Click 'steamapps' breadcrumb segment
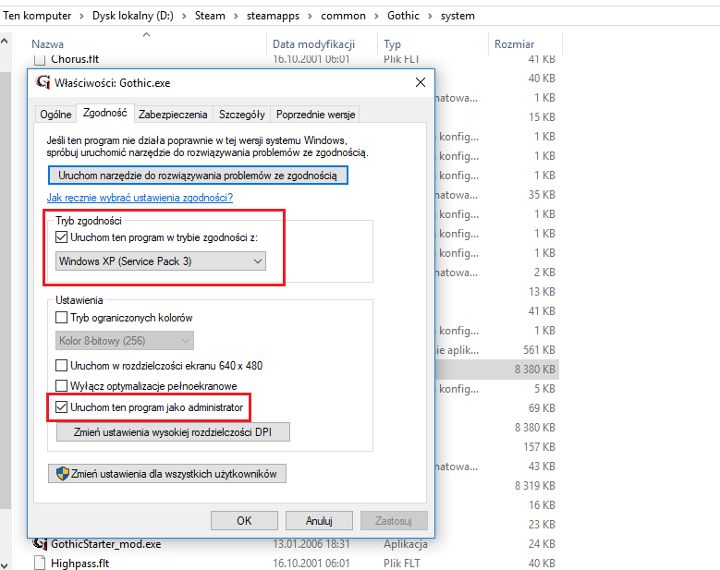 tap(273, 16)
